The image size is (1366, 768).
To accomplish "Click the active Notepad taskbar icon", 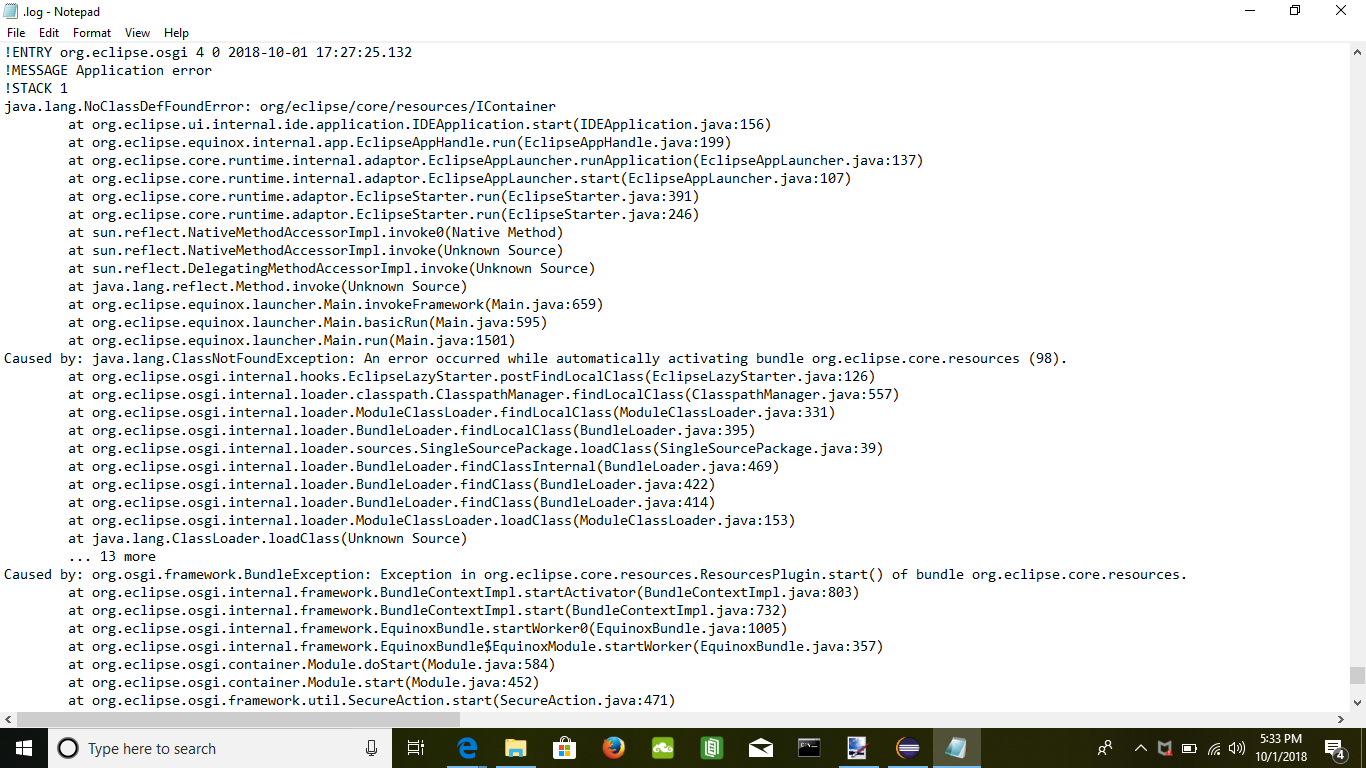I will (956, 748).
